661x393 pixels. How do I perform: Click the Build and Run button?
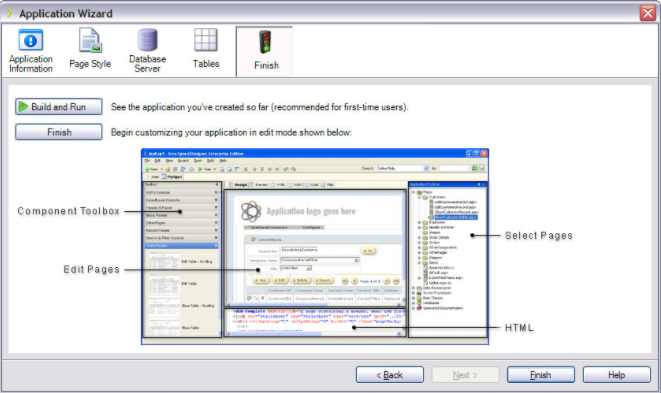[x=59, y=107]
